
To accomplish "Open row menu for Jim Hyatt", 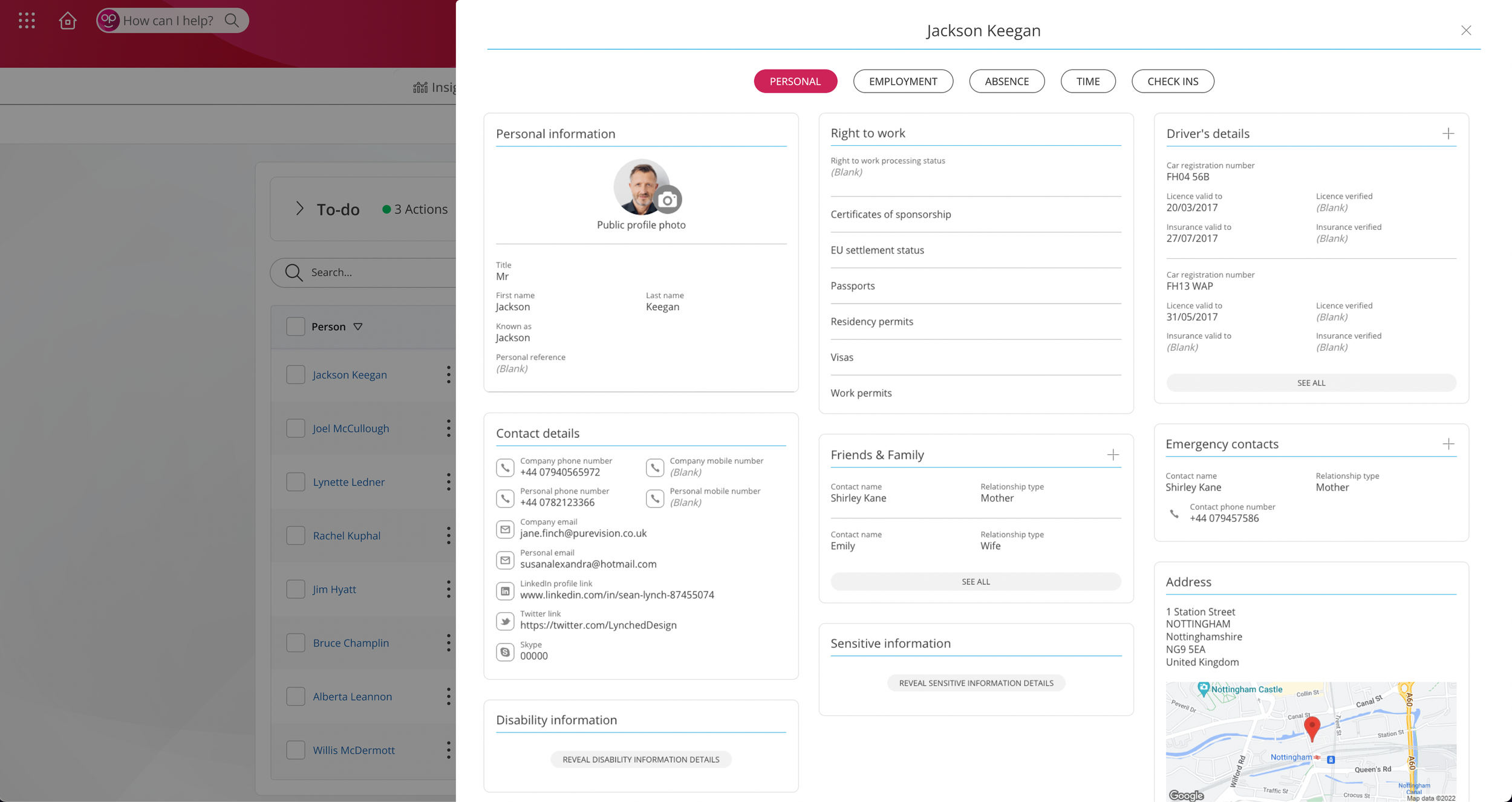I will pyautogui.click(x=449, y=589).
